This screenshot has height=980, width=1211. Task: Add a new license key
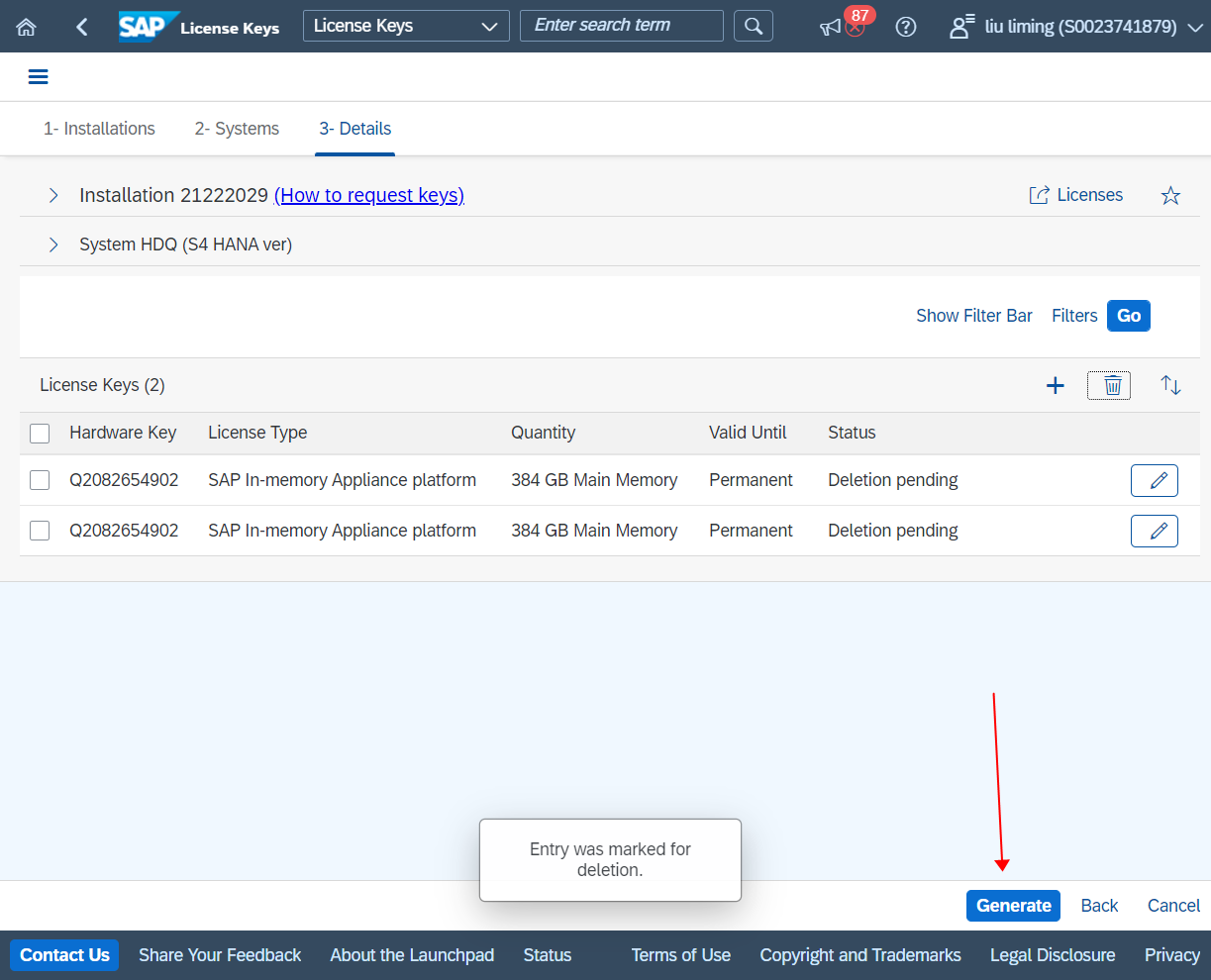pyautogui.click(x=1056, y=385)
